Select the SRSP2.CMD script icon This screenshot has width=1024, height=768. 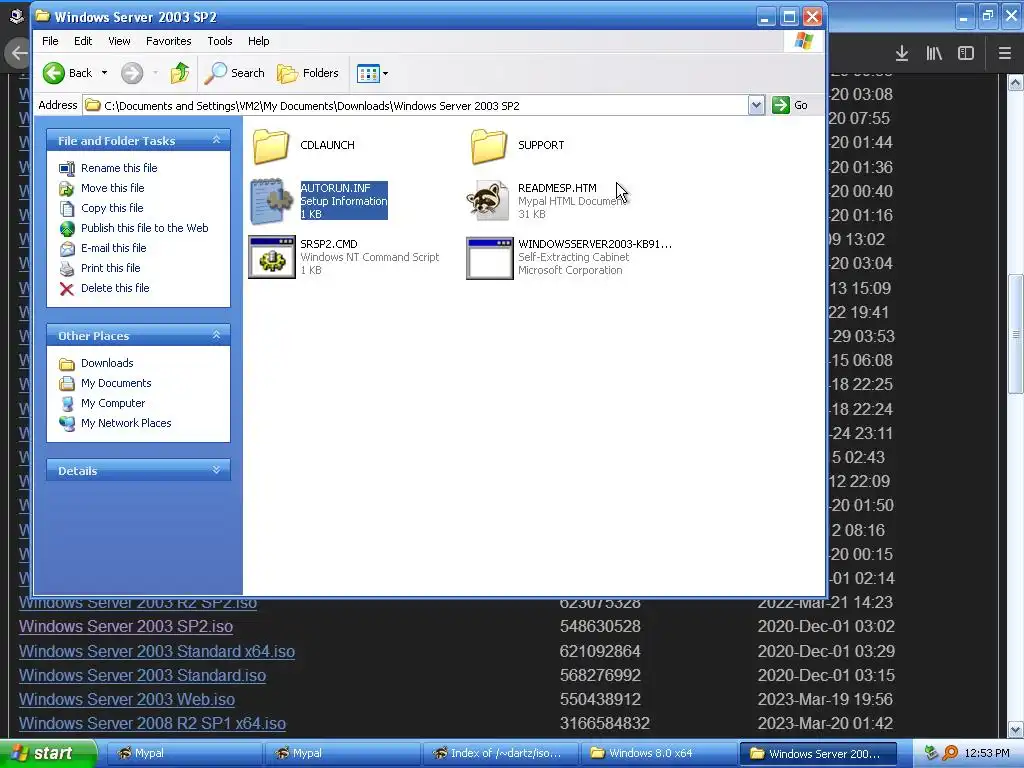tap(272, 257)
